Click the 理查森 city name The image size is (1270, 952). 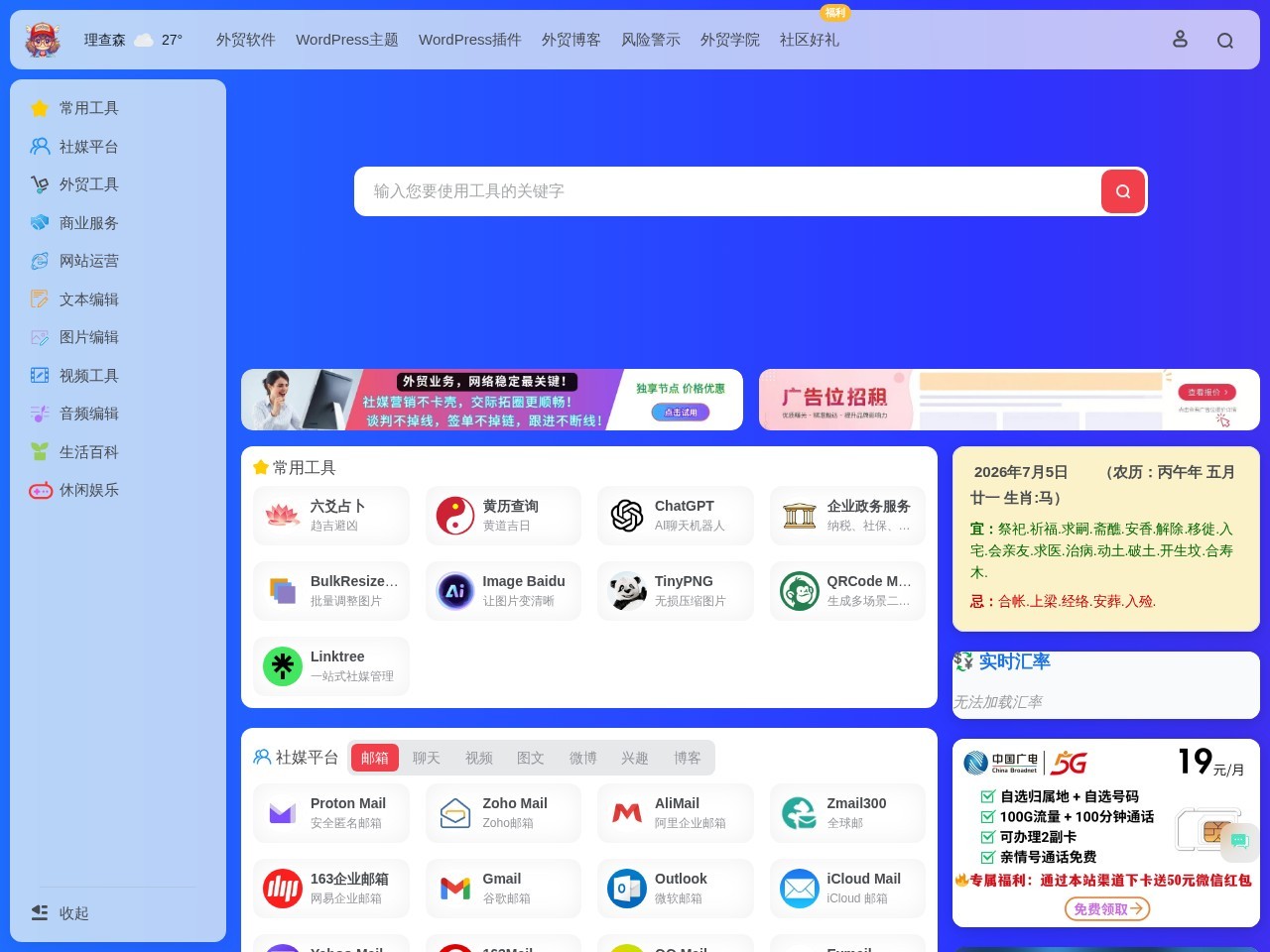104,40
